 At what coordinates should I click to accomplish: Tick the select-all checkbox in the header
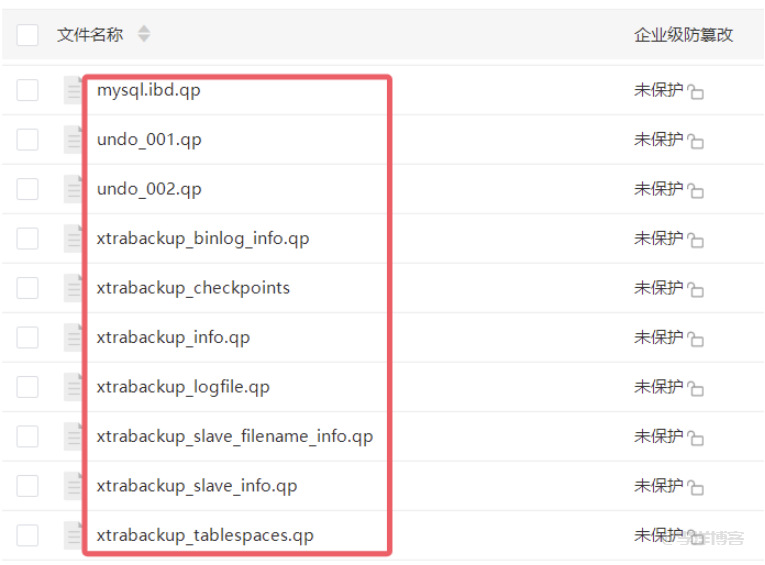tap(28, 35)
